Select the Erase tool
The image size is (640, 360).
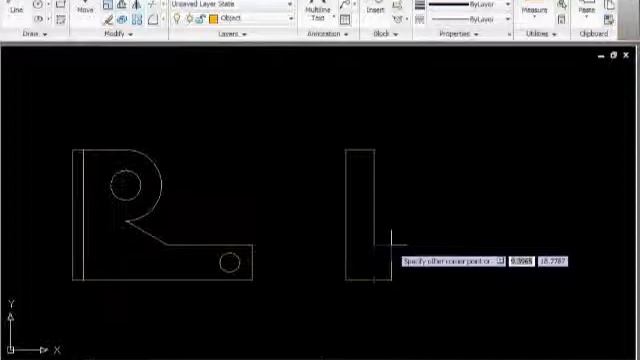pyautogui.click(x=108, y=19)
